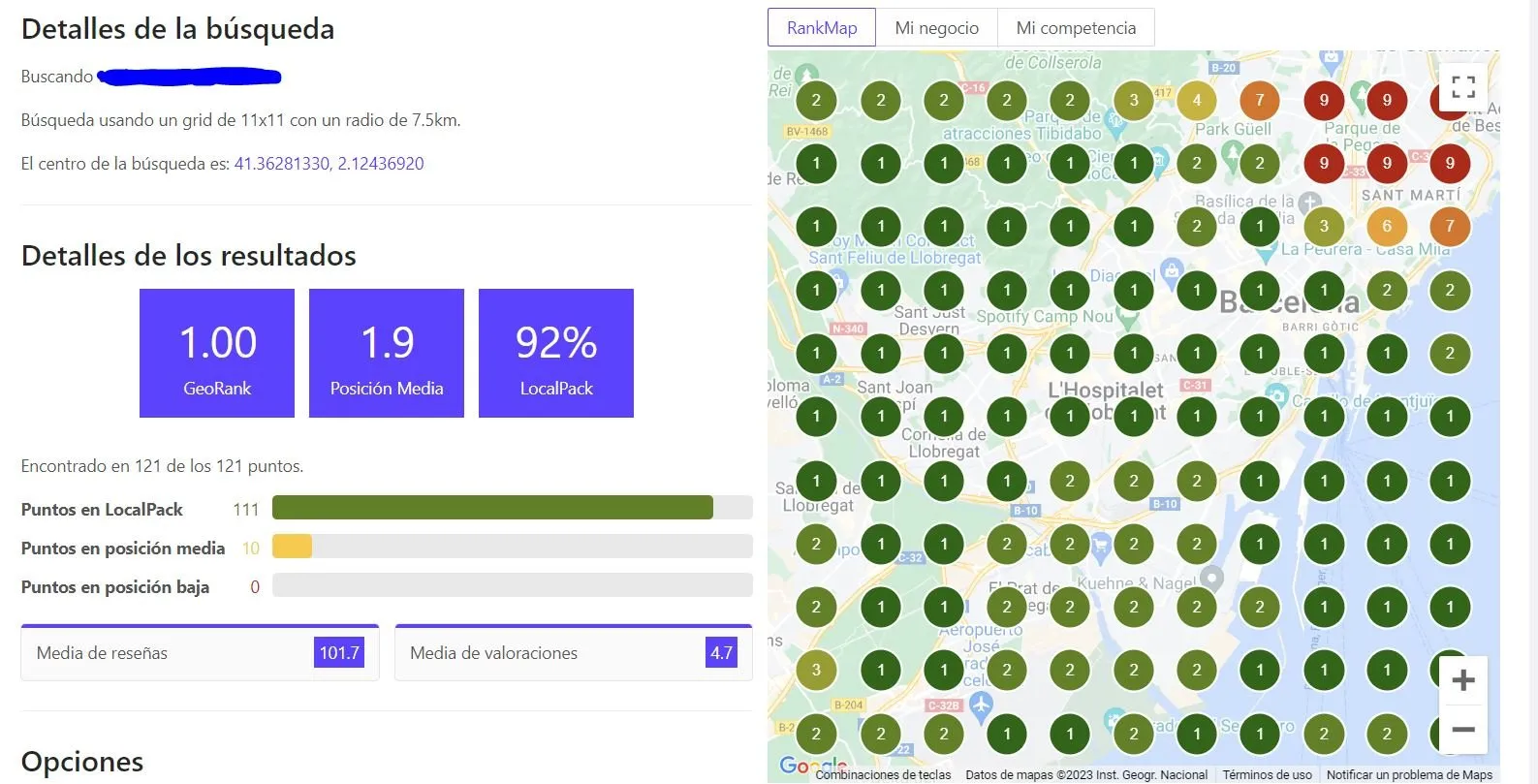
Task: Click the Puntos en posición baja bar
Action: [512, 585]
